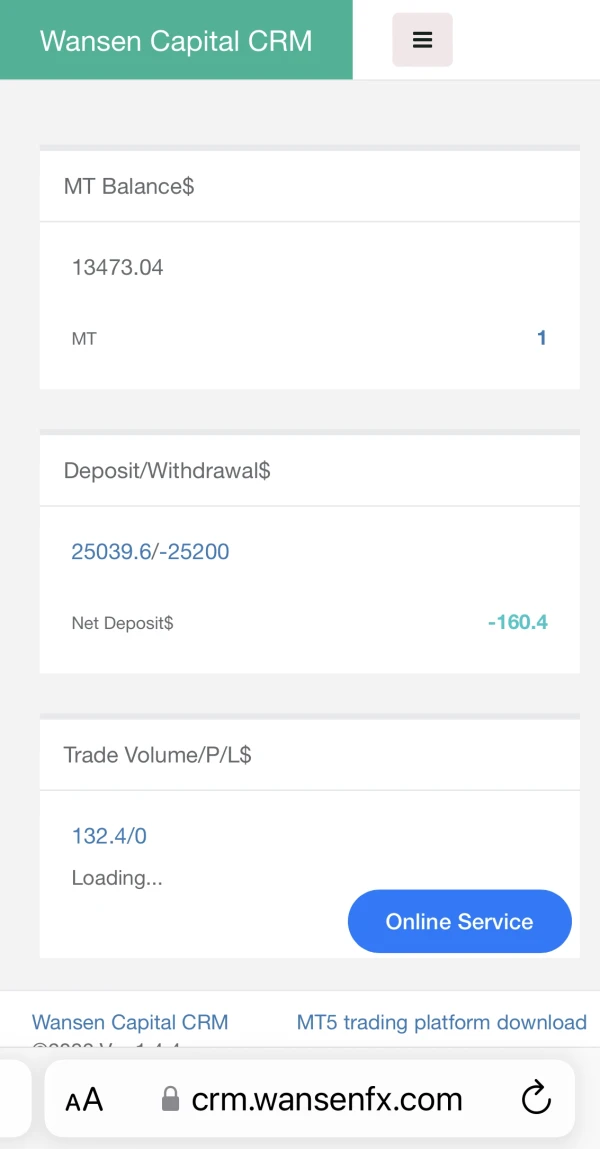Tap the crm.wansenfx.com address field
The height and width of the screenshot is (1149, 600).
click(x=326, y=1100)
